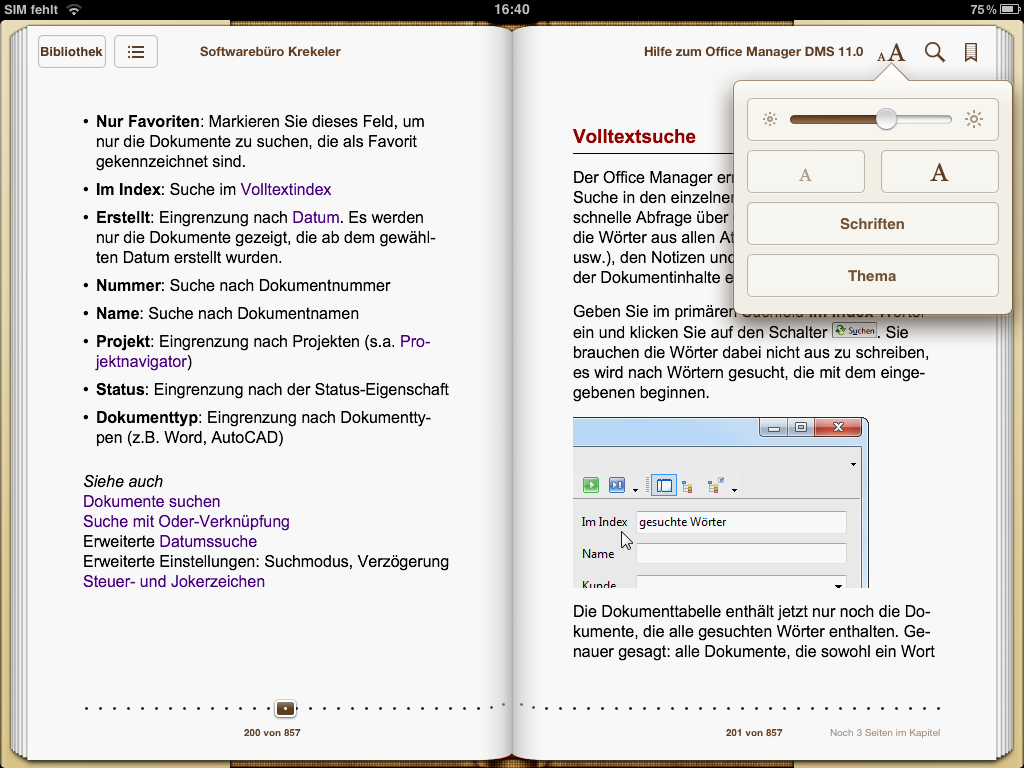Open the Datumssuche link
Viewport: 1024px width, 768px height.
pos(208,541)
